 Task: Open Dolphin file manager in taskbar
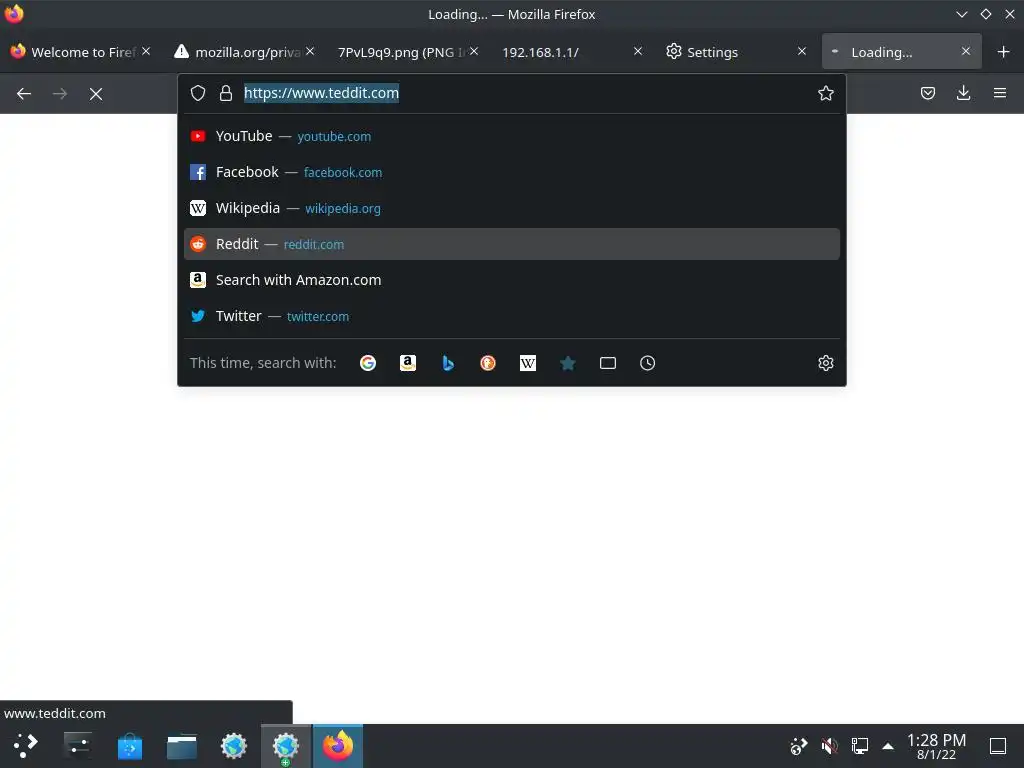coord(182,746)
